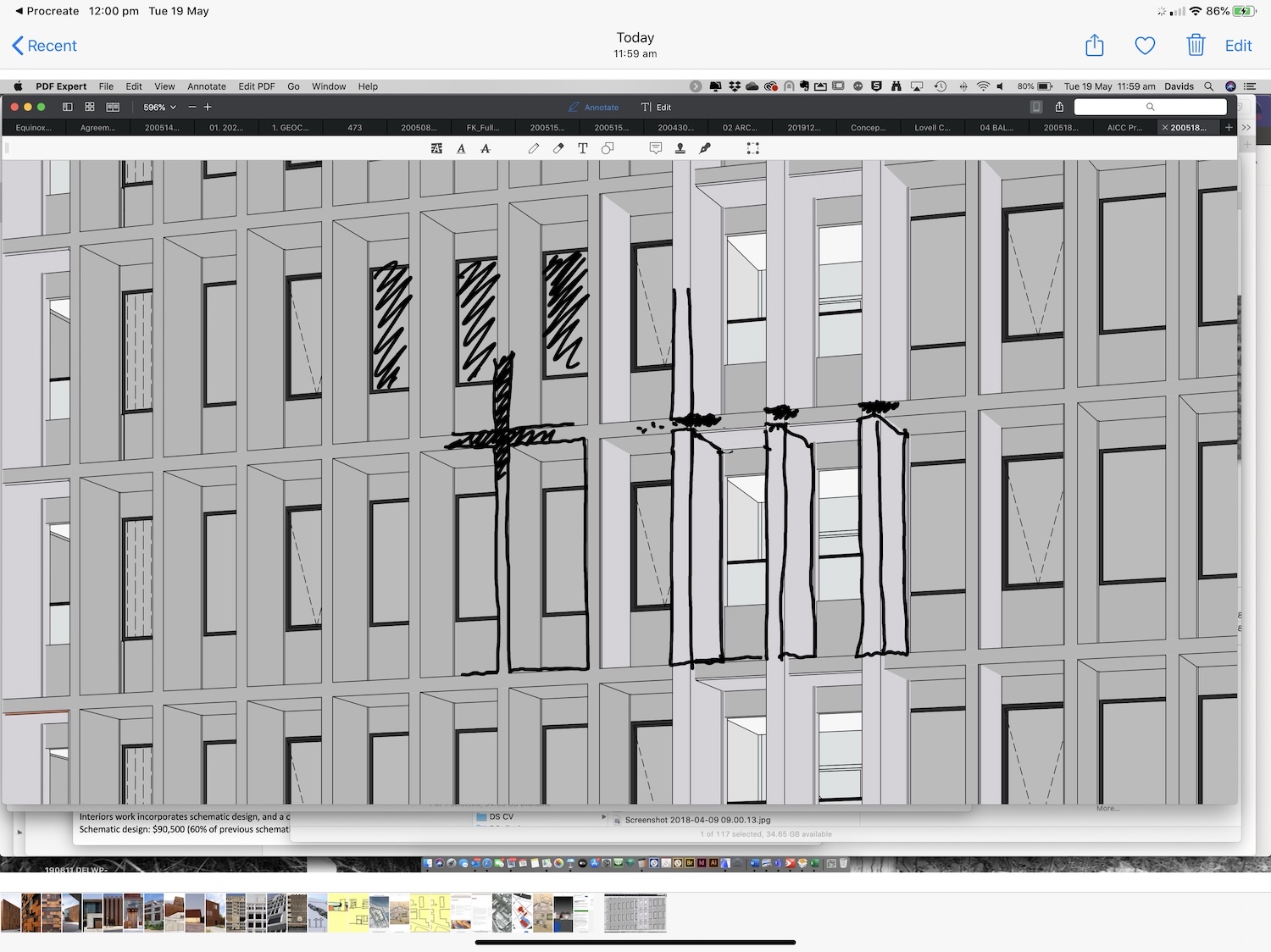This screenshot has width=1271, height=952.
Task: Select the Shapes tool
Action: pyautogui.click(x=608, y=148)
